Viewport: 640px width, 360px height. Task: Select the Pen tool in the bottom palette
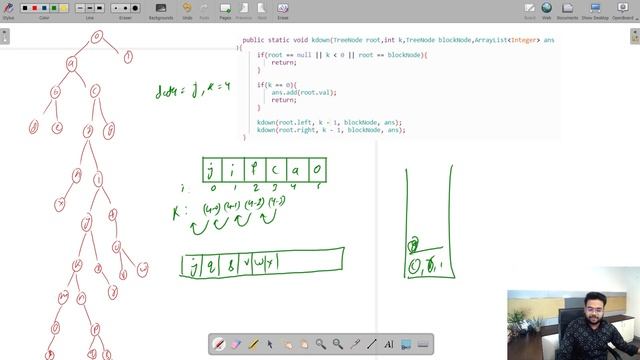tap(219, 344)
